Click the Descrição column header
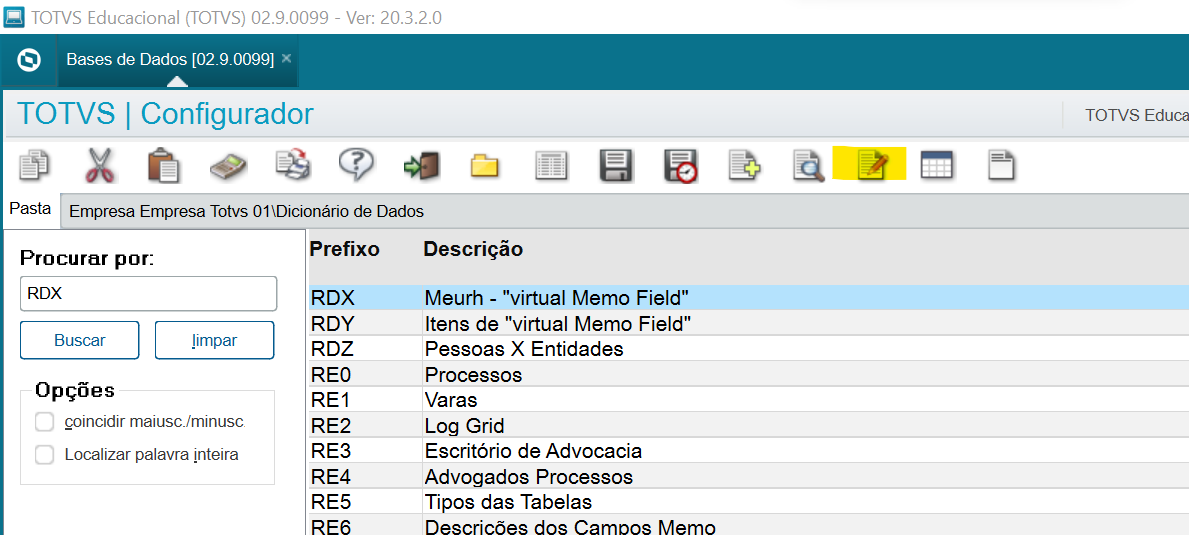Screen dimensions: 1189x535 click(473, 249)
